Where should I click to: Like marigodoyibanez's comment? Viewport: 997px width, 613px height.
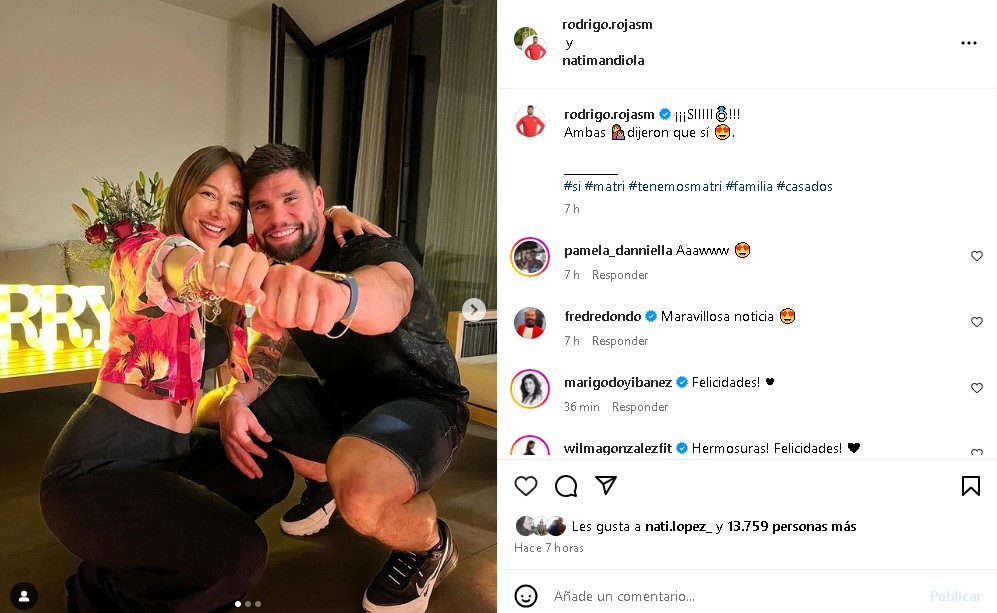(x=977, y=388)
